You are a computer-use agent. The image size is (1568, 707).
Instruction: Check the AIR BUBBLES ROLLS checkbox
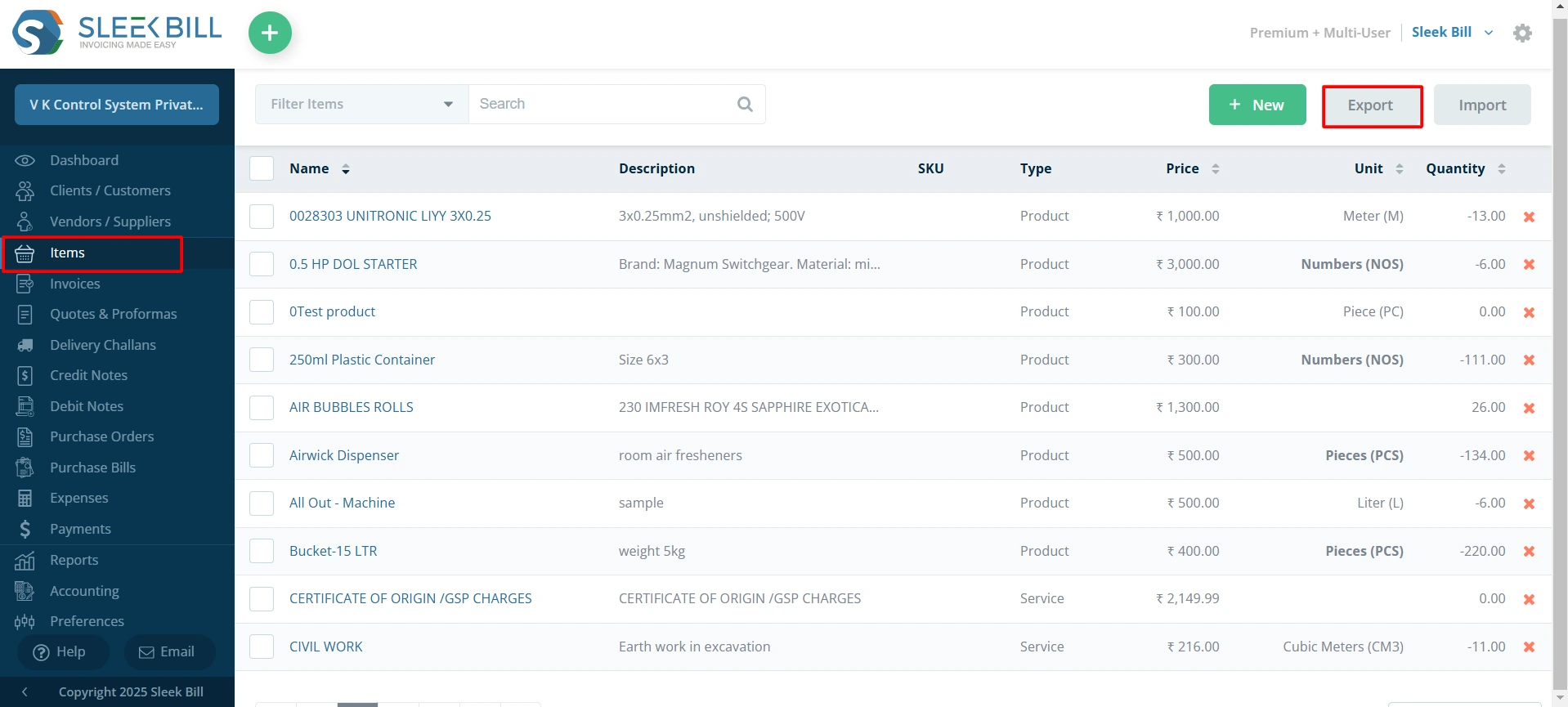tap(262, 408)
